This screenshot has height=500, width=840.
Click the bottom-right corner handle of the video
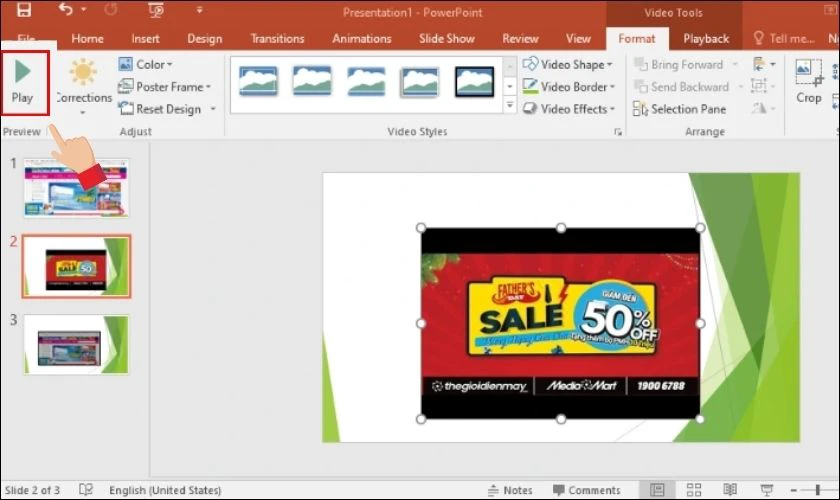[x=700, y=419]
